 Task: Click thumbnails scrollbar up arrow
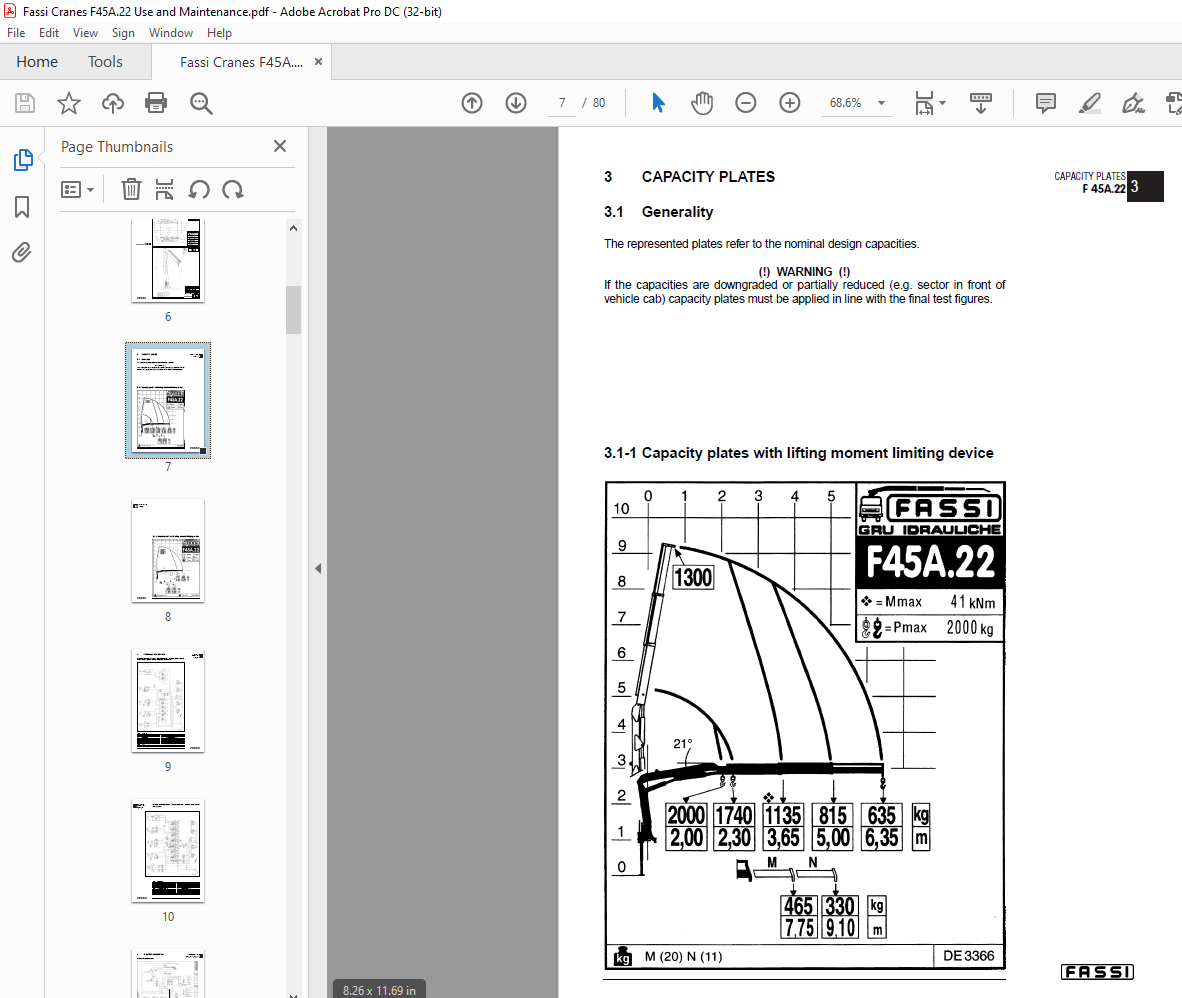293,228
